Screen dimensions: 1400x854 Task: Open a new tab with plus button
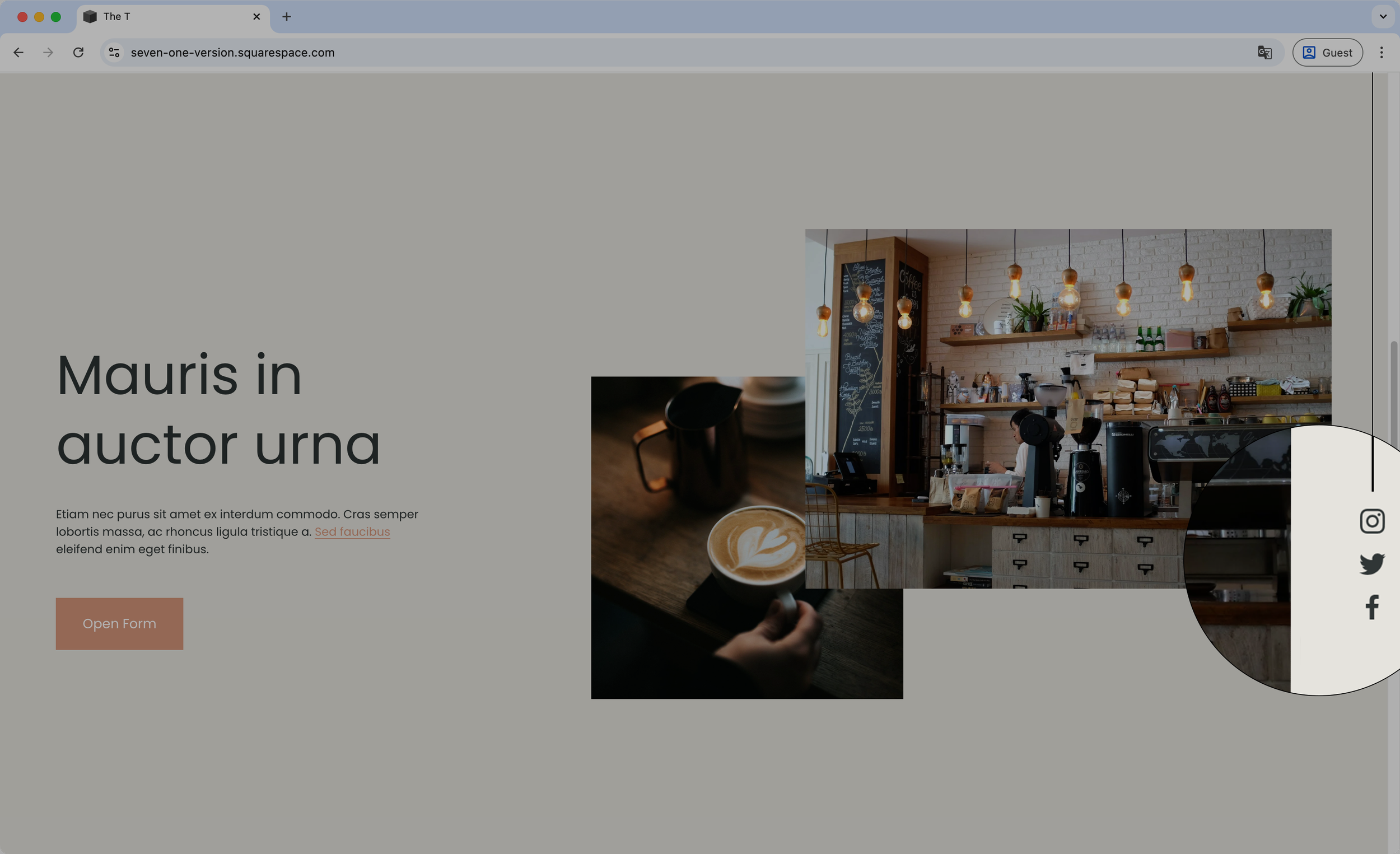click(286, 16)
